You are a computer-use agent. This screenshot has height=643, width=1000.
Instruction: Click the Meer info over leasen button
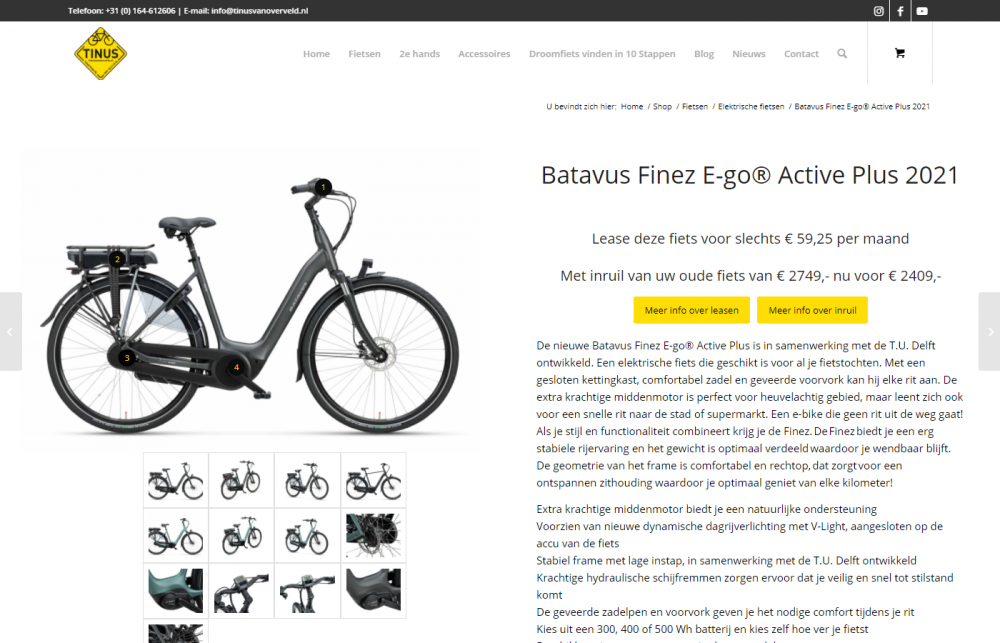(691, 310)
